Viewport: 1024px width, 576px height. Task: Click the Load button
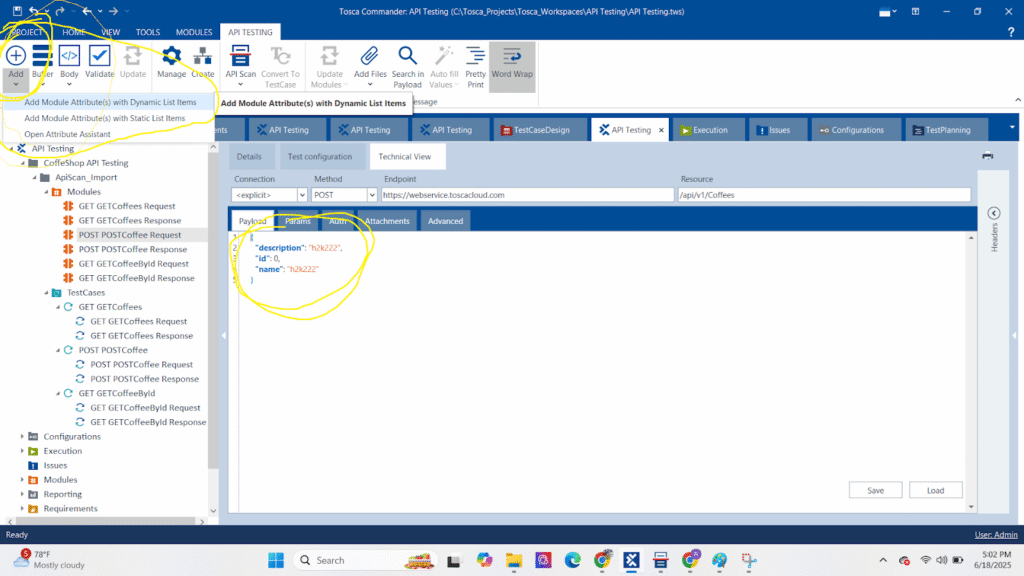tap(935, 489)
